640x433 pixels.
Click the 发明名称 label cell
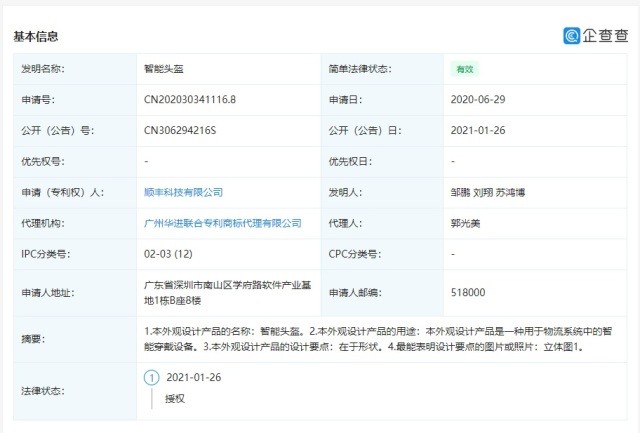coord(75,69)
